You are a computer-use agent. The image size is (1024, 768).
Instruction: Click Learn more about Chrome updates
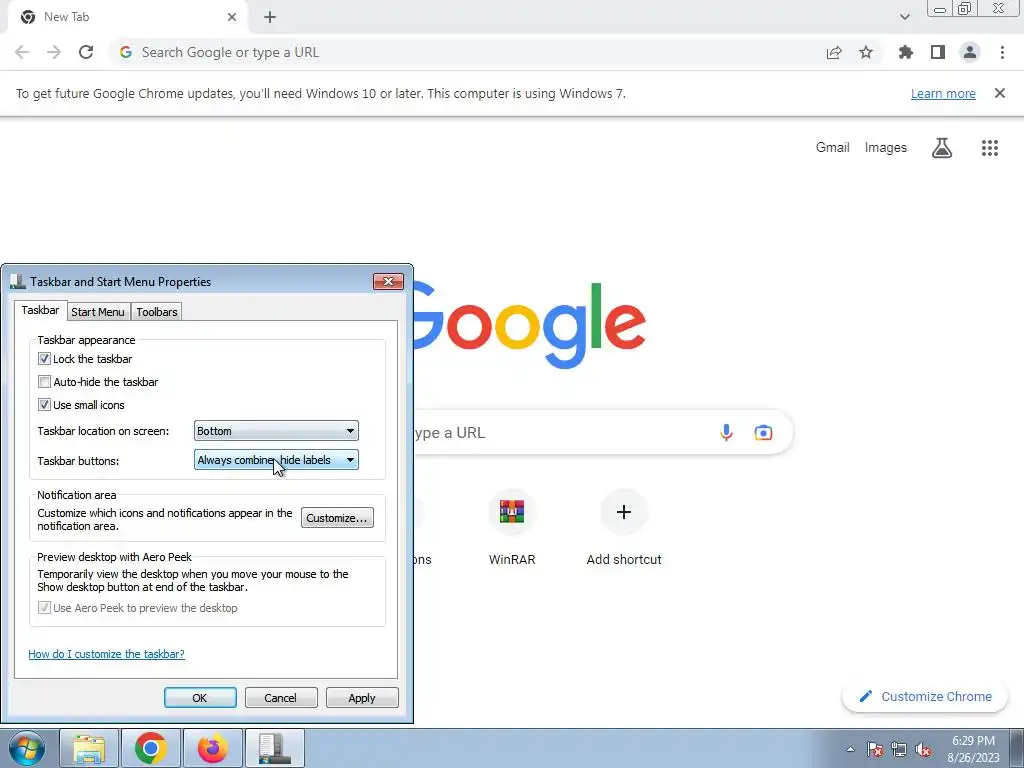[943, 93]
